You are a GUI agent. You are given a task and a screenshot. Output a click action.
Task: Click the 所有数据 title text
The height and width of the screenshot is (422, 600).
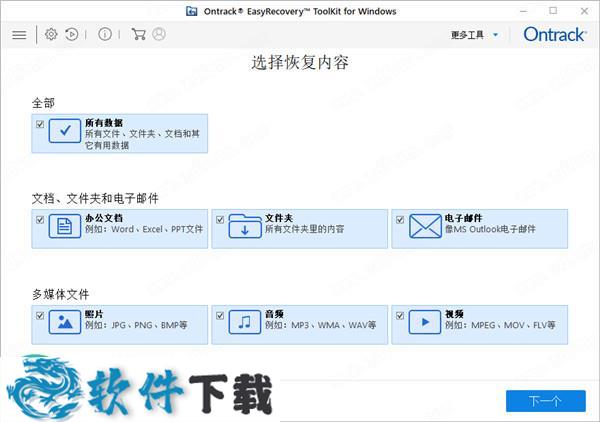(x=104, y=123)
